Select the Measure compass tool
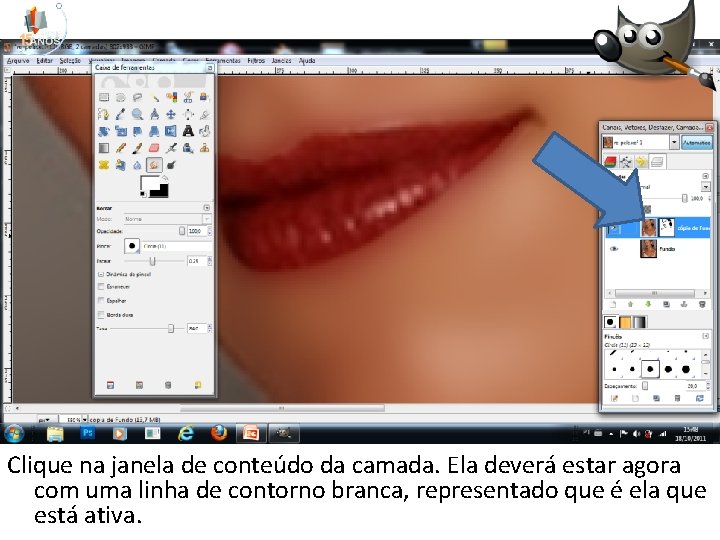Screen dimensions: 720x540 154,114
